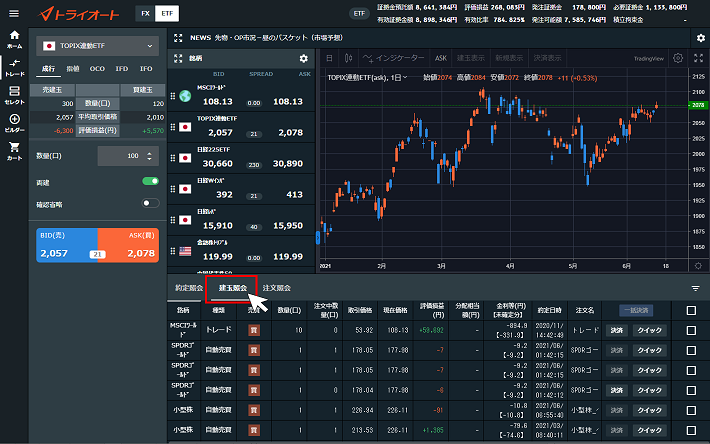Click the ETF badge in the top bar
710x444 pixels.
[359, 14]
